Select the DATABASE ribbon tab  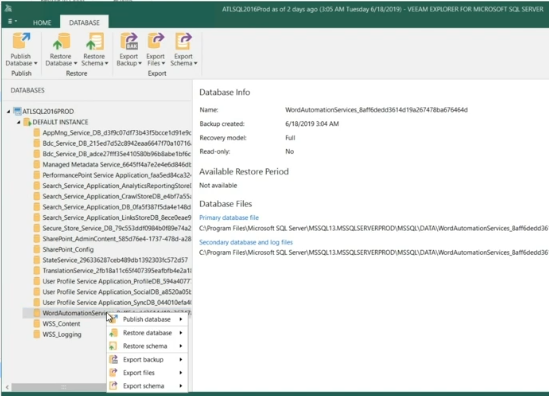[84, 22]
